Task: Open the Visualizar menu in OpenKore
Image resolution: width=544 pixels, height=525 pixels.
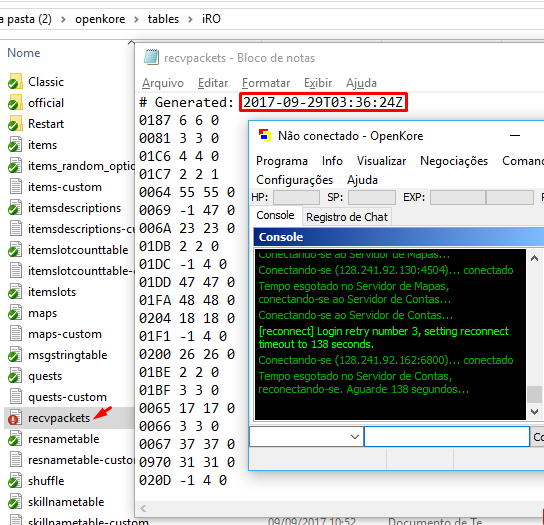Action: pyautogui.click(x=381, y=161)
